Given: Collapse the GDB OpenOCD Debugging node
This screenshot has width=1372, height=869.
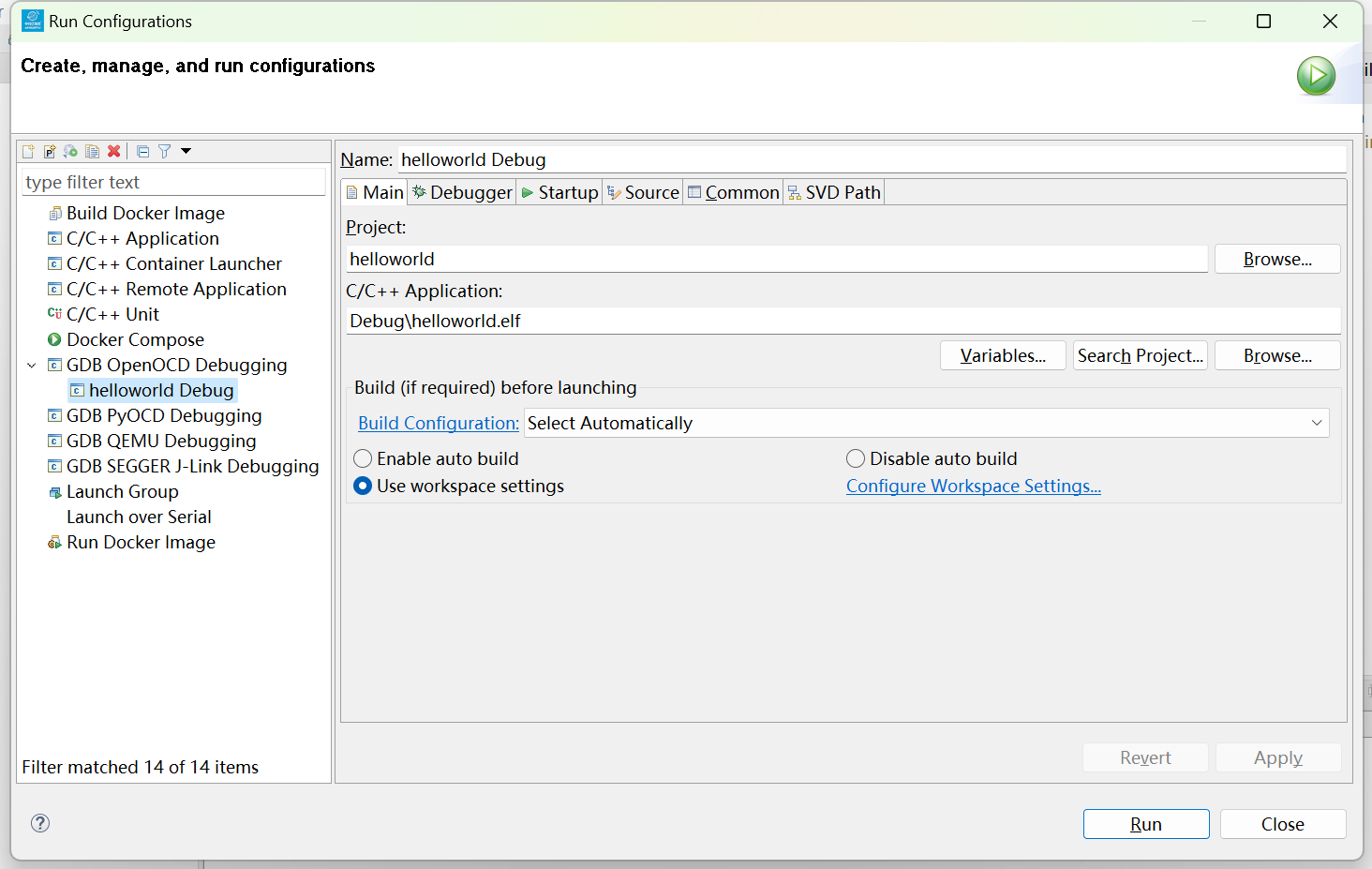Looking at the screenshot, I should (32, 366).
